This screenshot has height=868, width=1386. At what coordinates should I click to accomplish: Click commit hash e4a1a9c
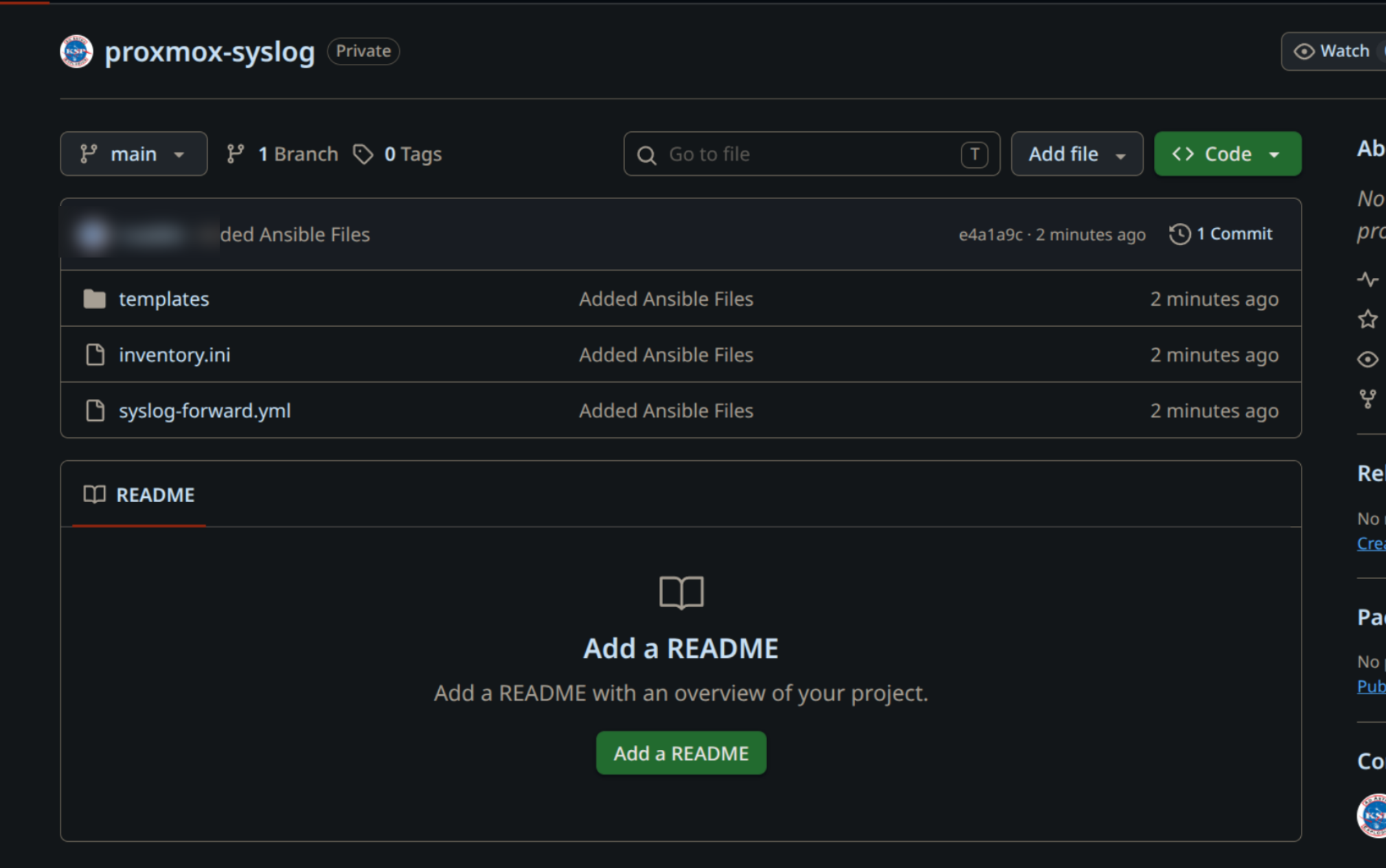click(990, 235)
